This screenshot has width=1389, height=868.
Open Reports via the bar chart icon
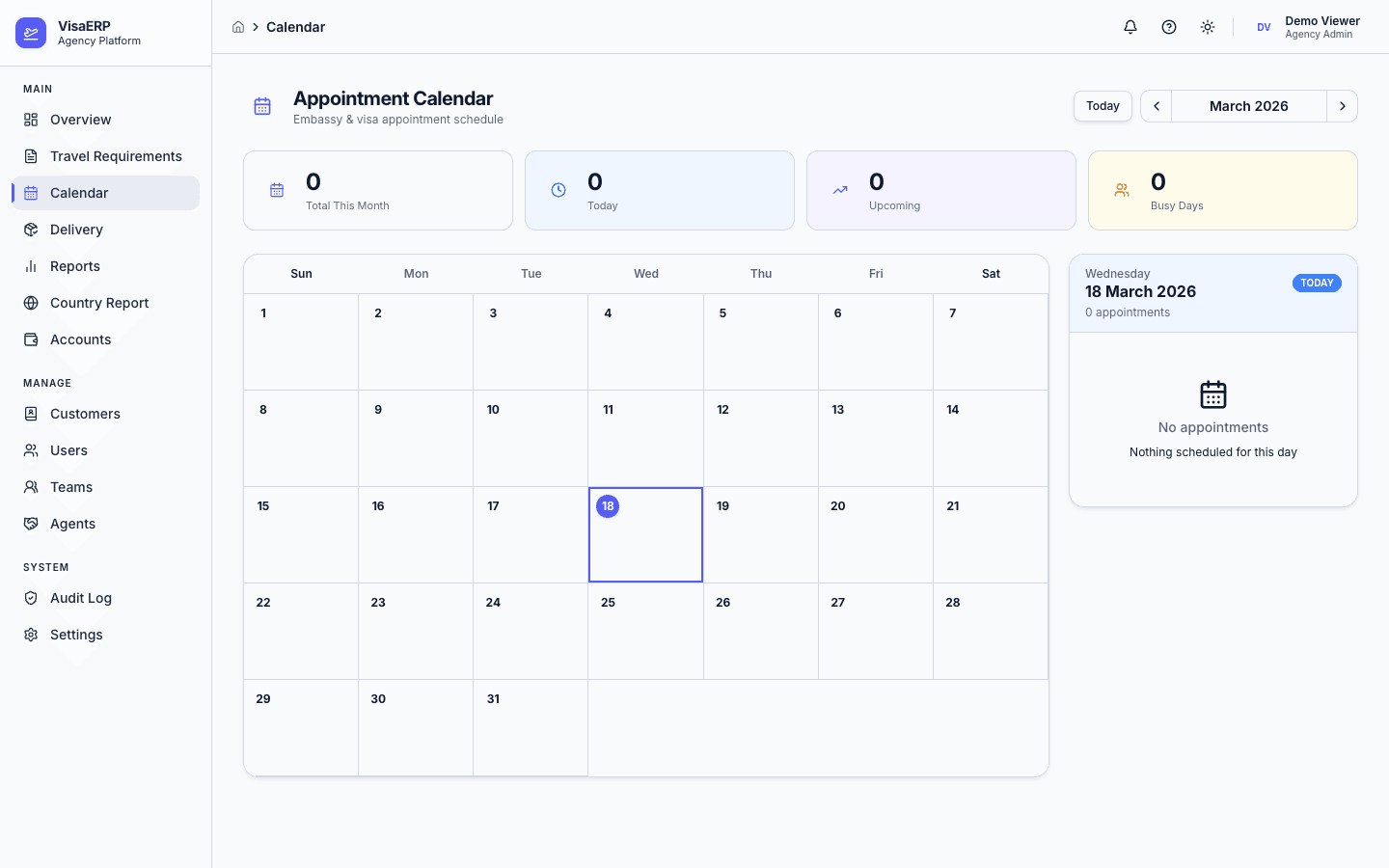point(30,266)
